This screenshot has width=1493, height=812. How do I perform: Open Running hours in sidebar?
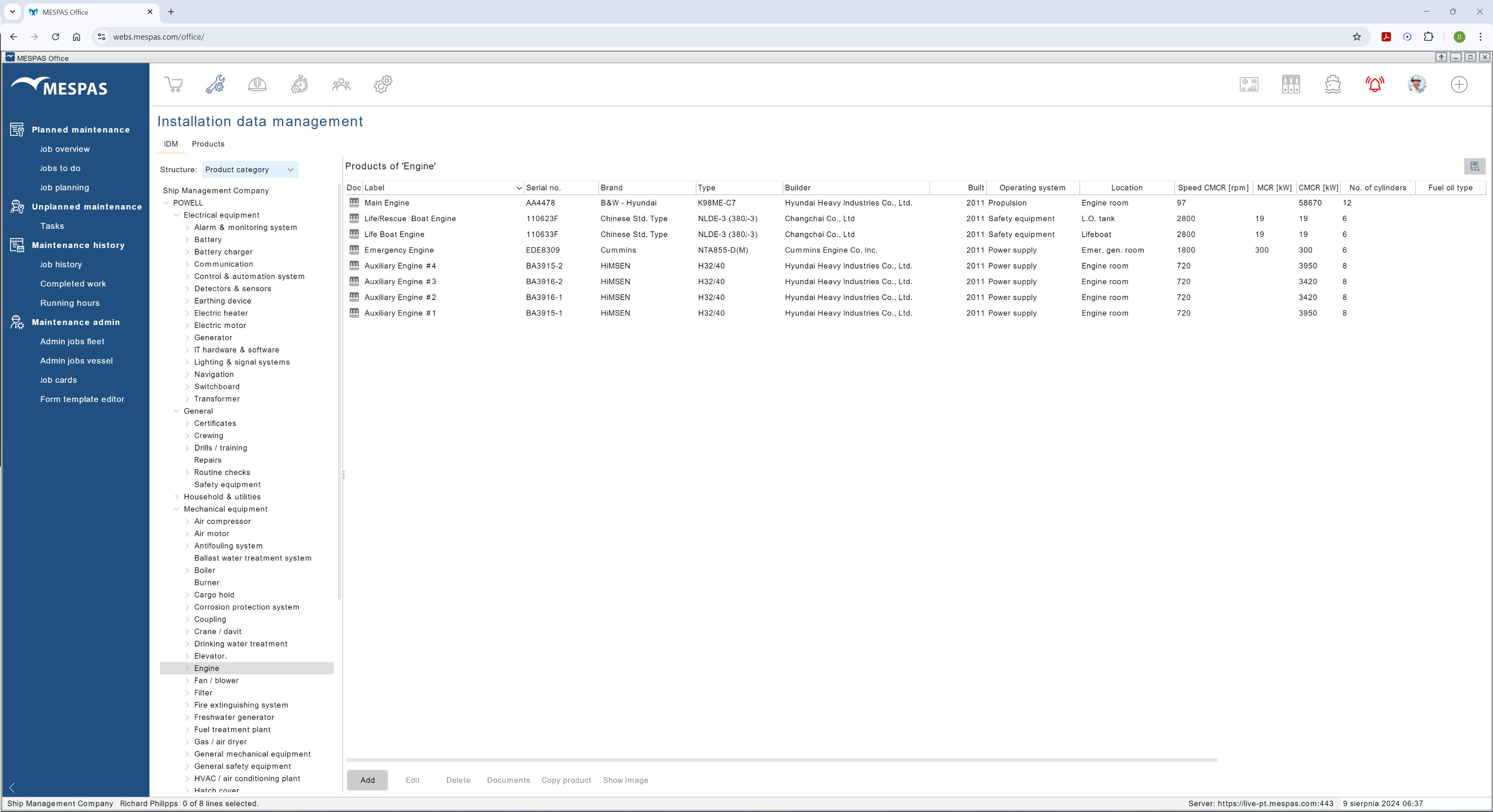[x=70, y=303]
